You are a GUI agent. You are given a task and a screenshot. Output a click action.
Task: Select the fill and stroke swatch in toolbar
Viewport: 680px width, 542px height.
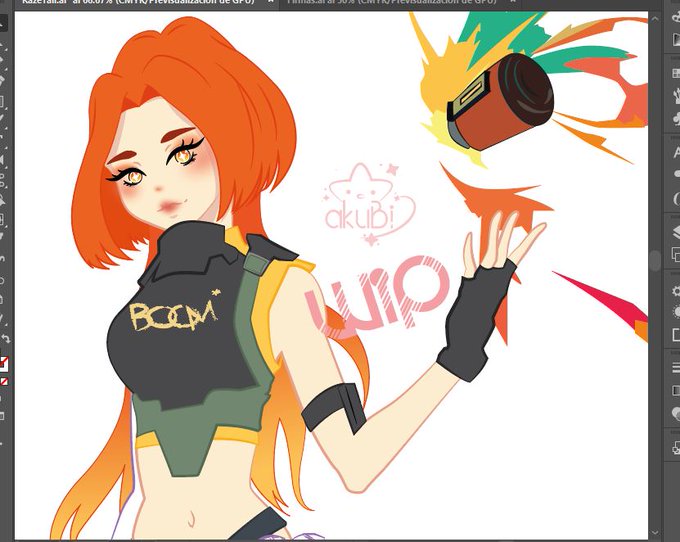(4, 363)
